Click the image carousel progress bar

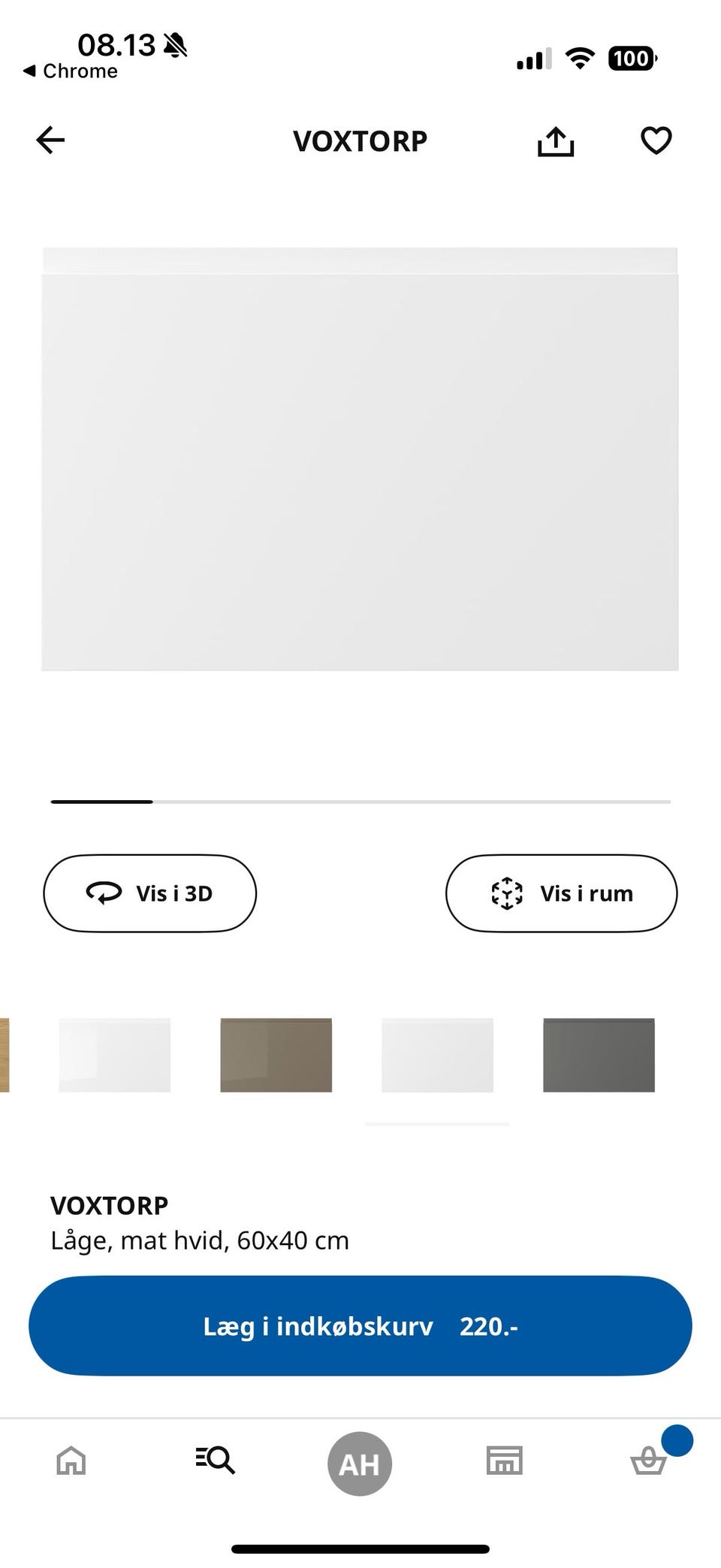360,802
